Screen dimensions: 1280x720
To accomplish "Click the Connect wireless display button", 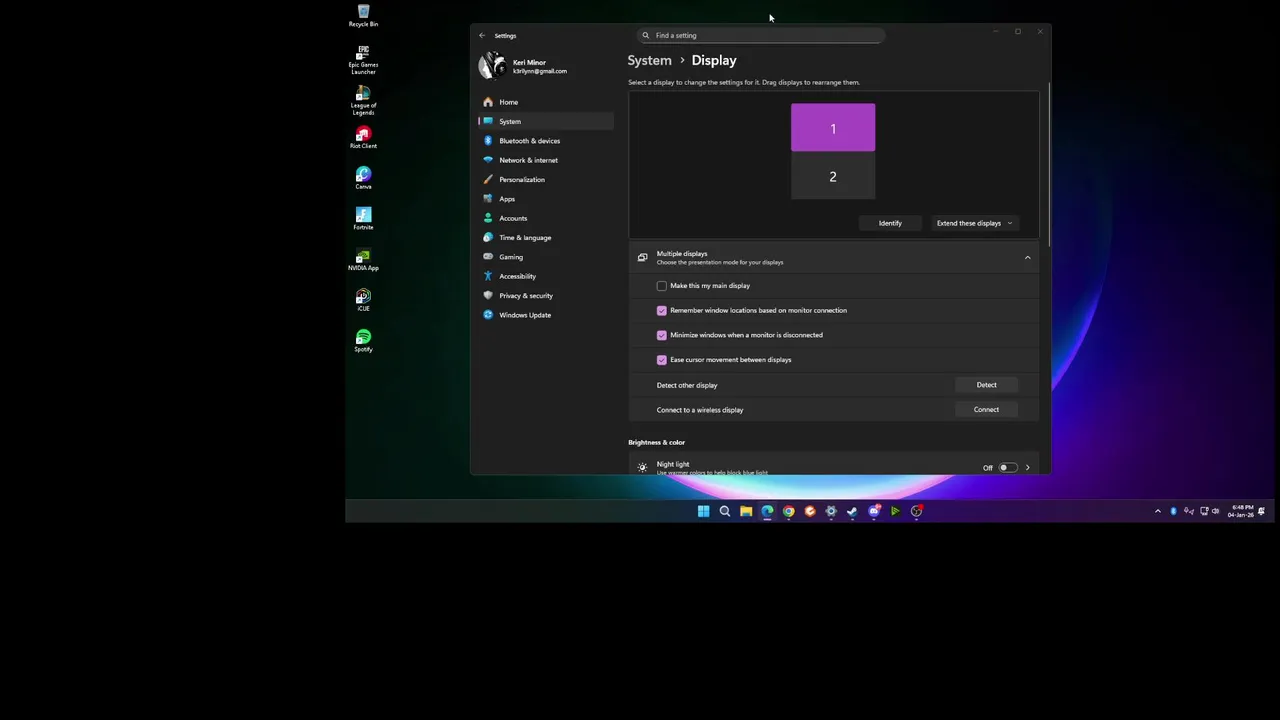I will pyautogui.click(x=986, y=410).
